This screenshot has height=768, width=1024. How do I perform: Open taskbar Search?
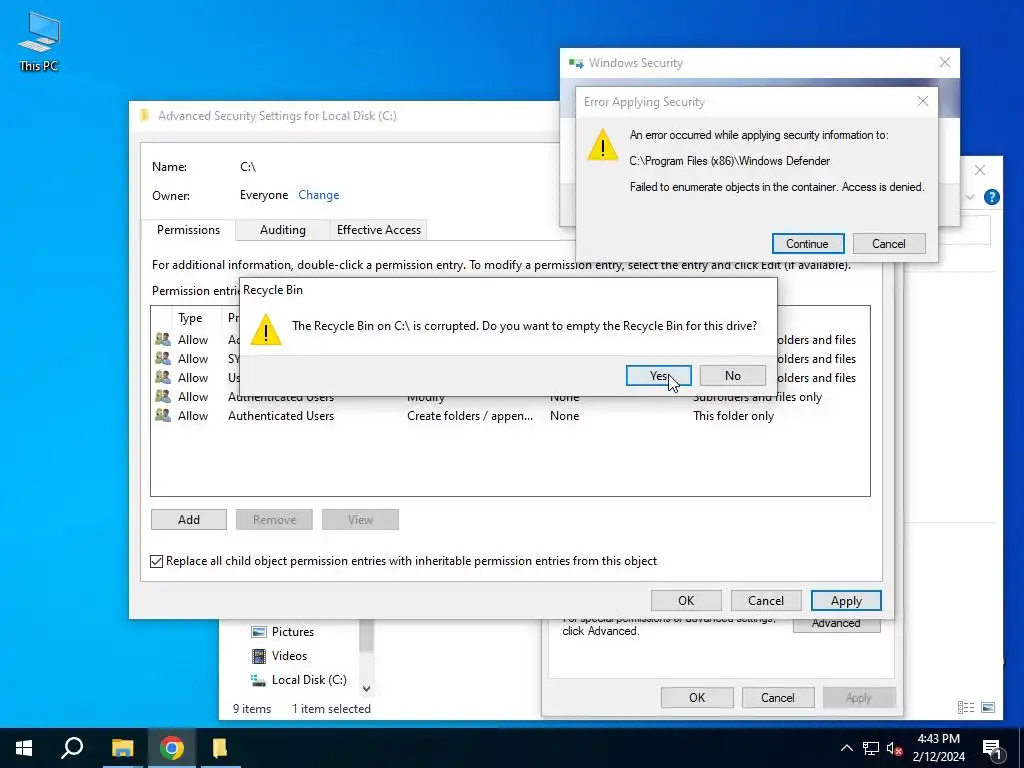72,748
